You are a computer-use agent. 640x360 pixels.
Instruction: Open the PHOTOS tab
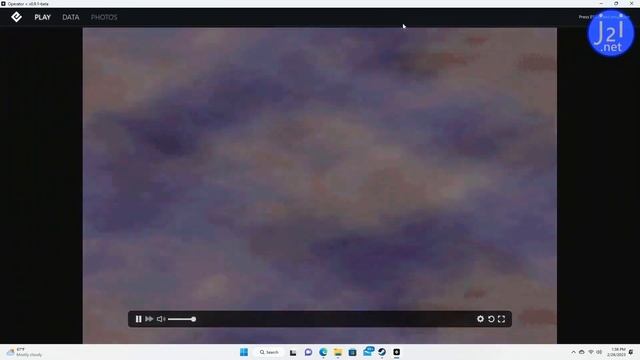pyautogui.click(x=104, y=18)
